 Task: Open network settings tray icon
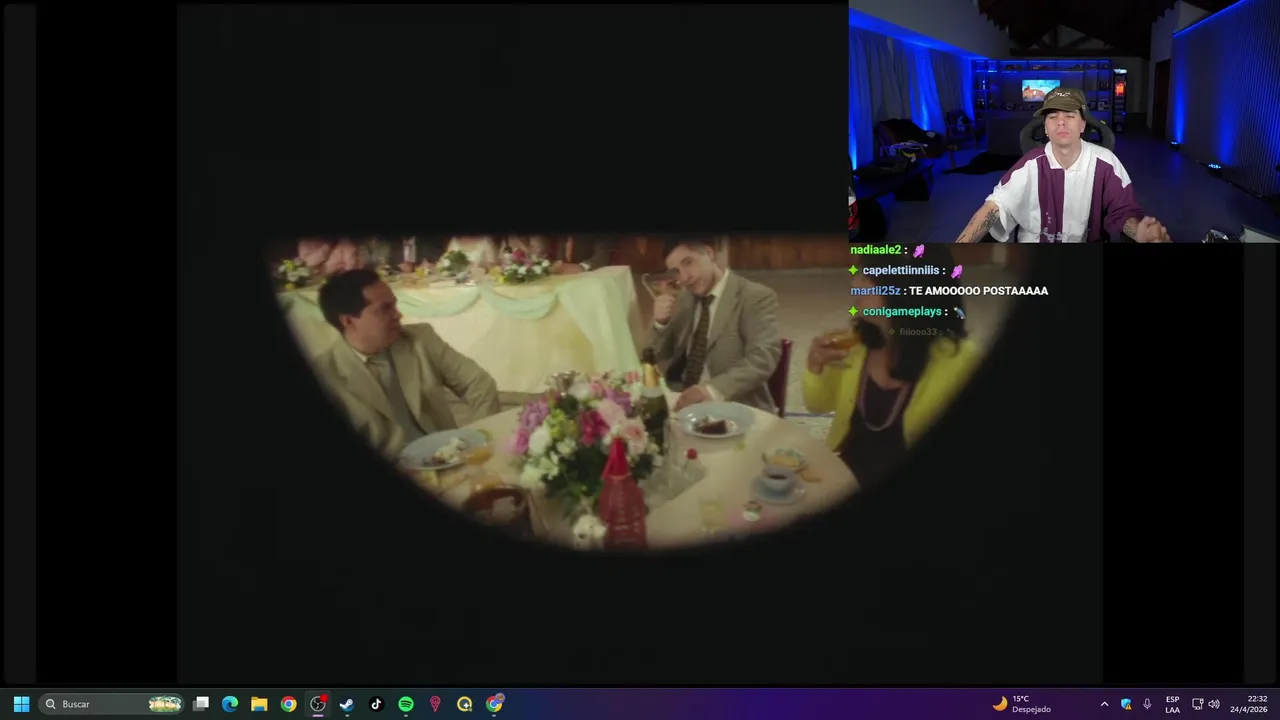[x=1197, y=704]
